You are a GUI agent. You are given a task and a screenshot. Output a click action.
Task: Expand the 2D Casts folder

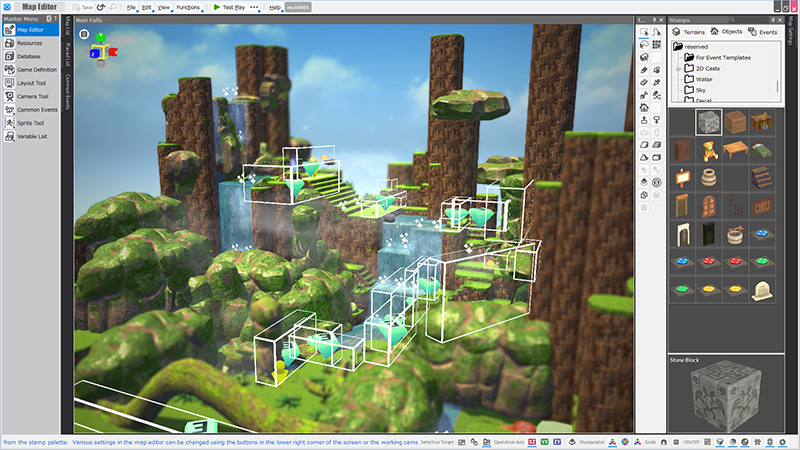[678, 68]
